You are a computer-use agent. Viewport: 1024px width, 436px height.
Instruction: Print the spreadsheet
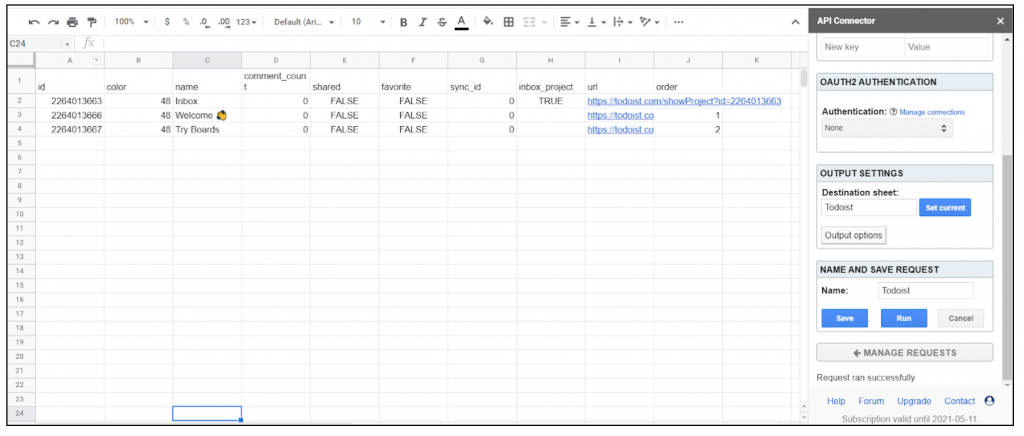72,22
